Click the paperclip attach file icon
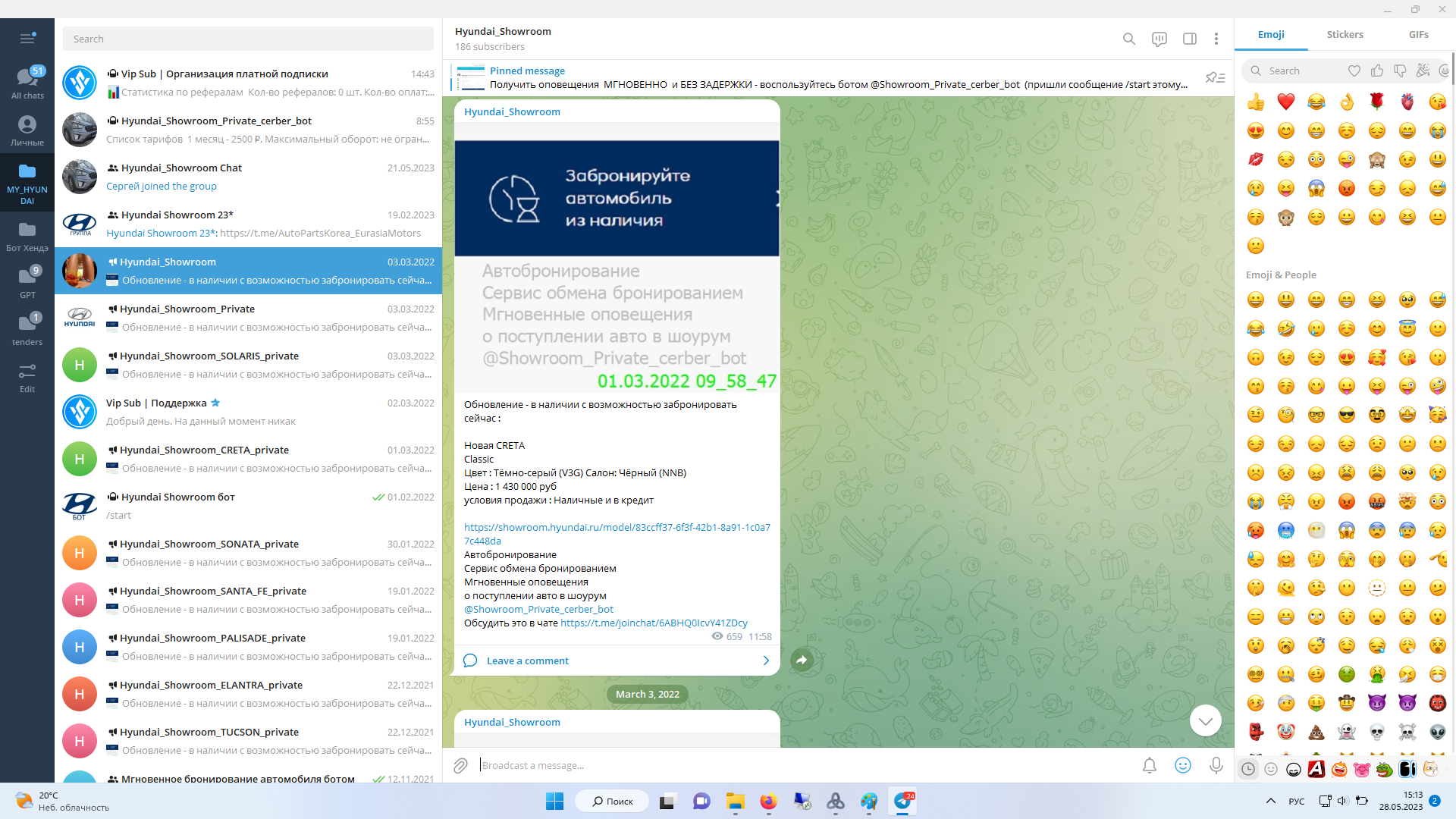Image resolution: width=1456 pixels, height=819 pixels. click(x=460, y=766)
